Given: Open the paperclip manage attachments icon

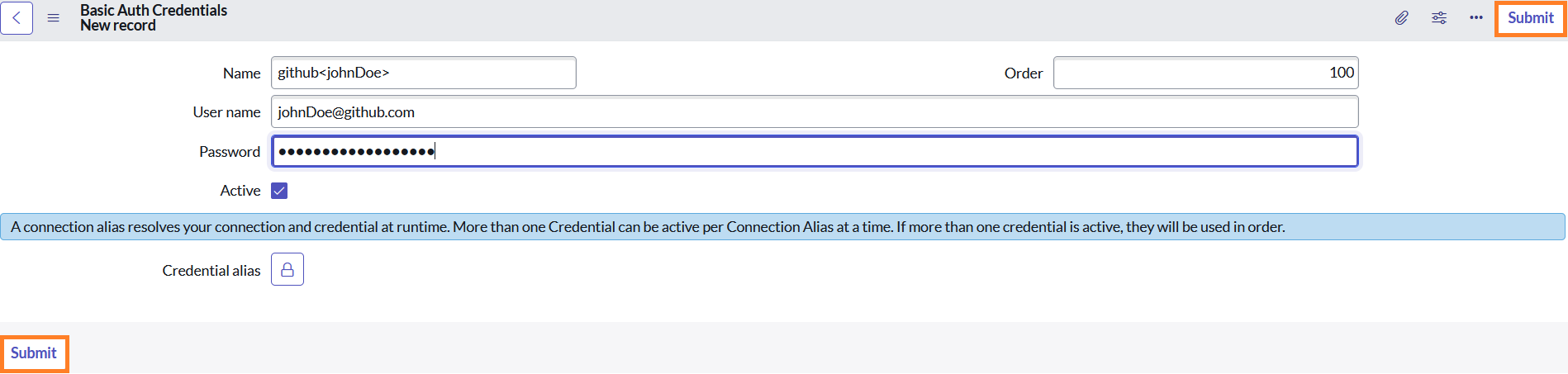Looking at the screenshot, I should (1401, 18).
